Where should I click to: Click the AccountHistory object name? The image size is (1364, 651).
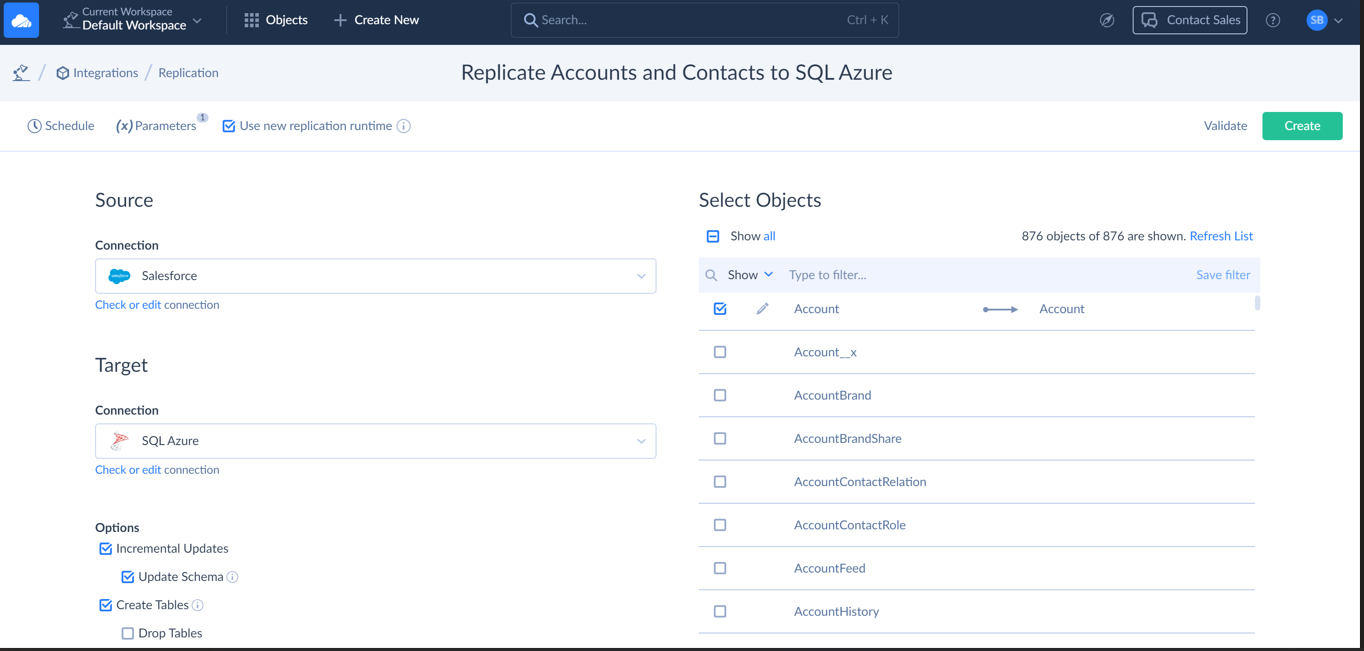[x=836, y=612]
